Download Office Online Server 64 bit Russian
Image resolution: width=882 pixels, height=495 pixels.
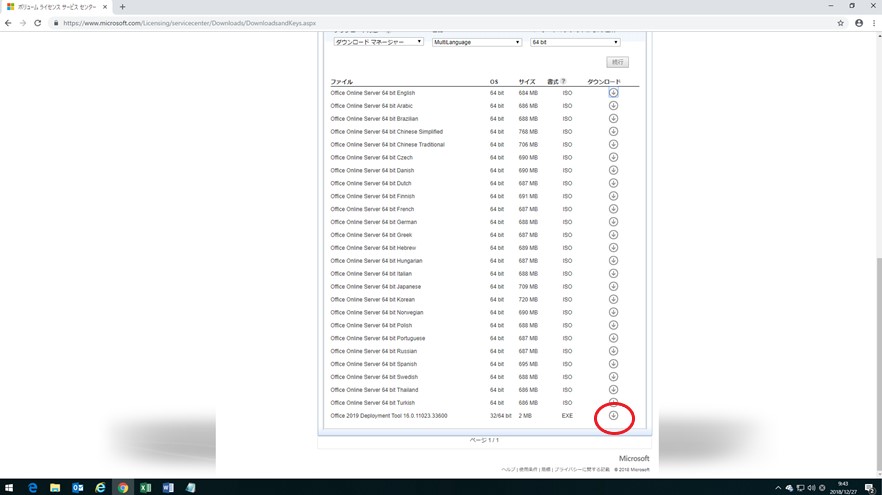point(613,352)
